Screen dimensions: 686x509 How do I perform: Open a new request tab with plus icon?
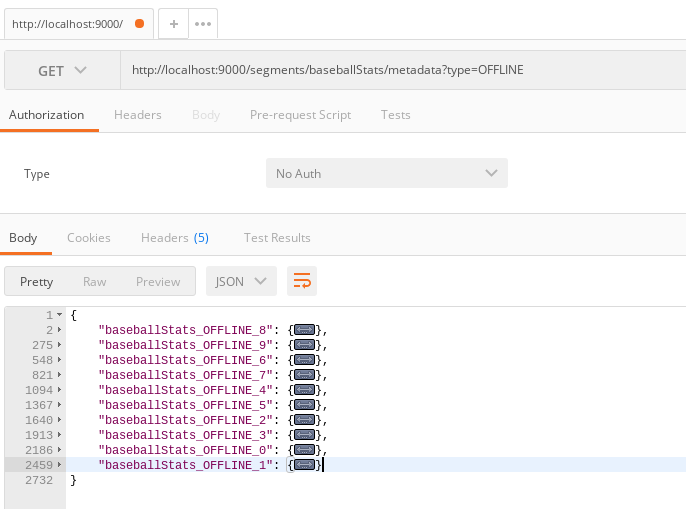174,24
